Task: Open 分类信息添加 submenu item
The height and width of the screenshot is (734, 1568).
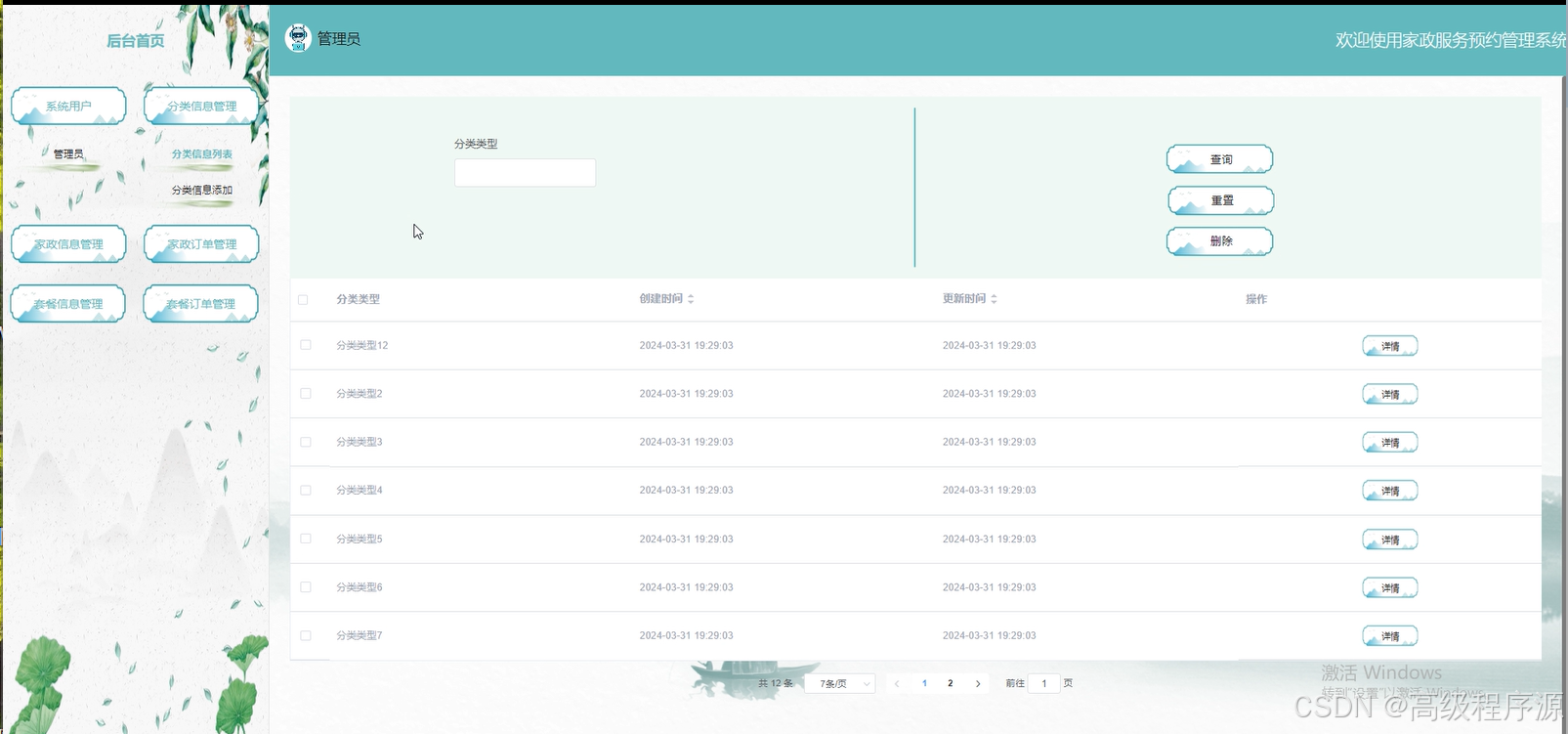Action: [202, 191]
